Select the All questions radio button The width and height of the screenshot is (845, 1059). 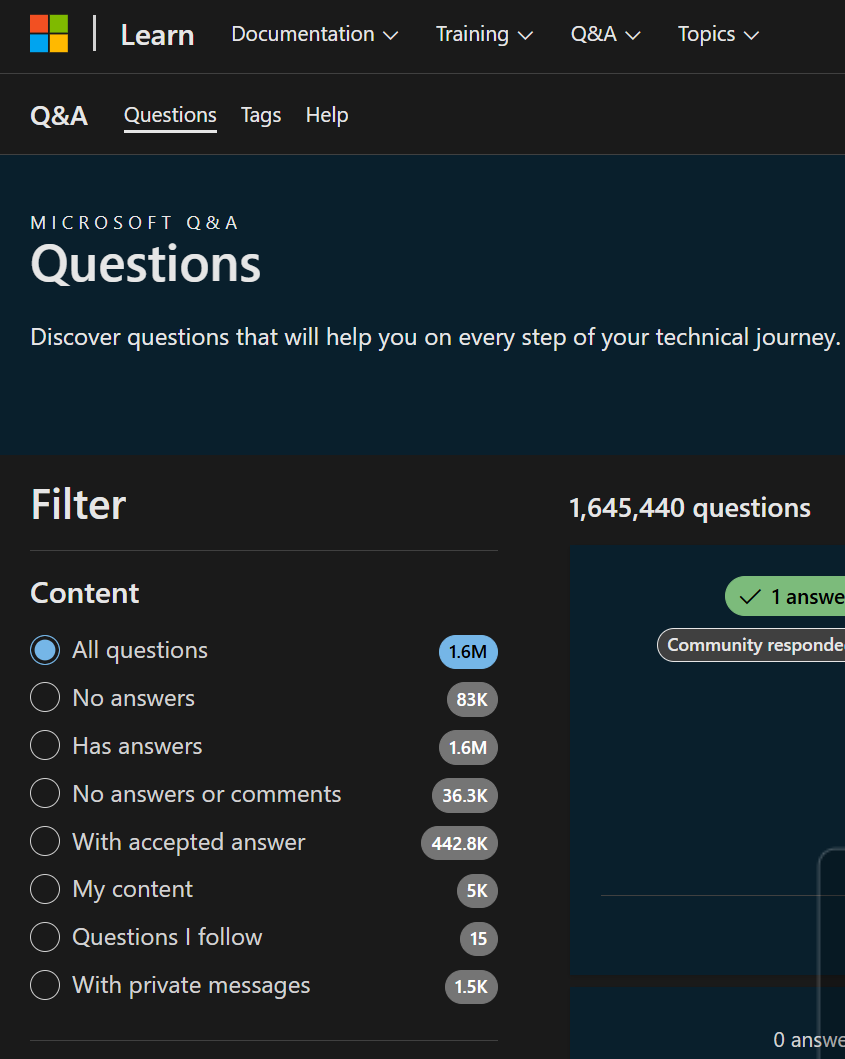coord(45,650)
